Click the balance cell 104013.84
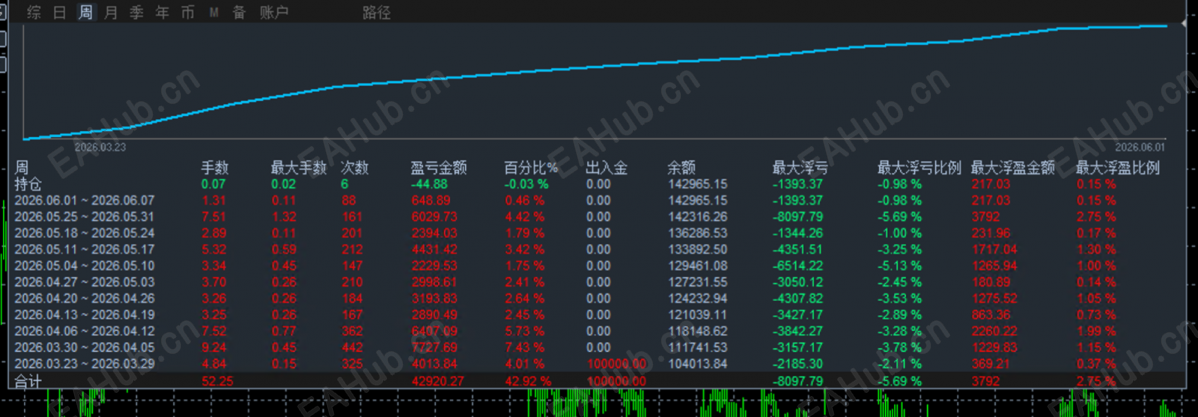 click(x=698, y=364)
